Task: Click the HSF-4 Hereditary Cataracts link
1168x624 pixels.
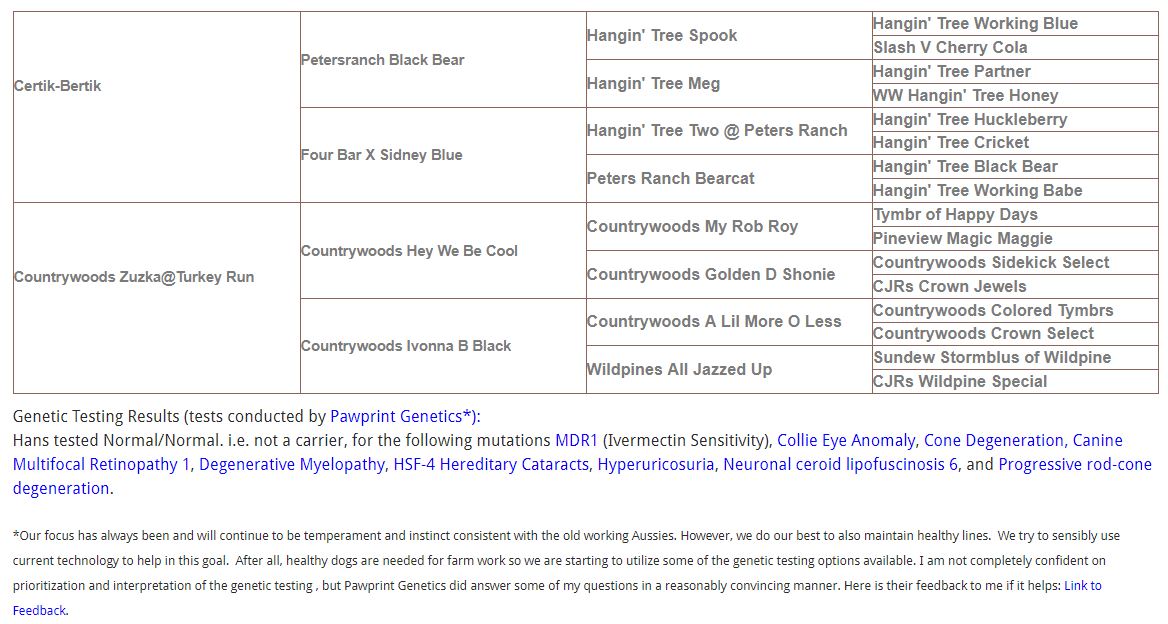Action: click(x=490, y=464)
